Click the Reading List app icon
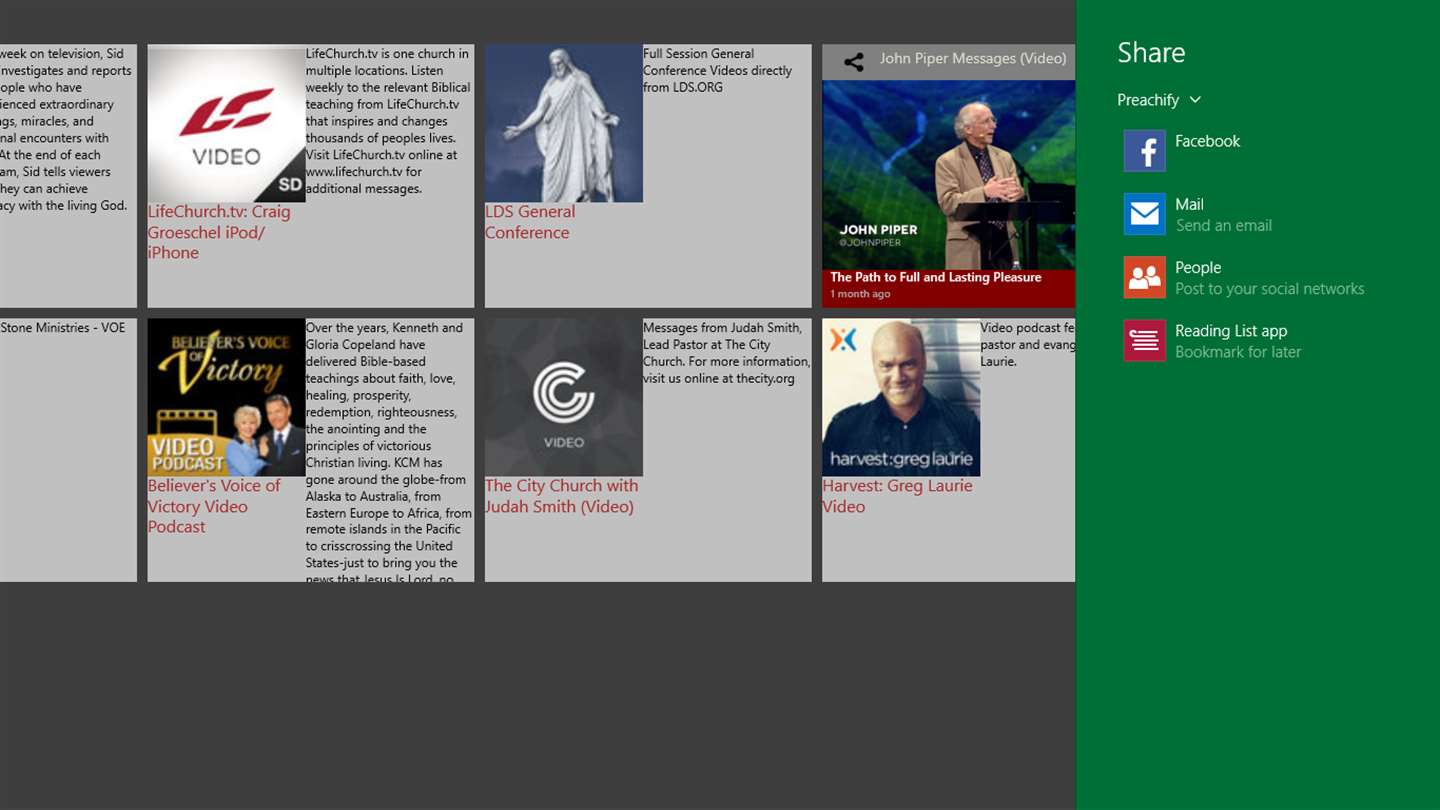The height and width of the screenshot is (810, 1440). click(x=1144, y=340)
